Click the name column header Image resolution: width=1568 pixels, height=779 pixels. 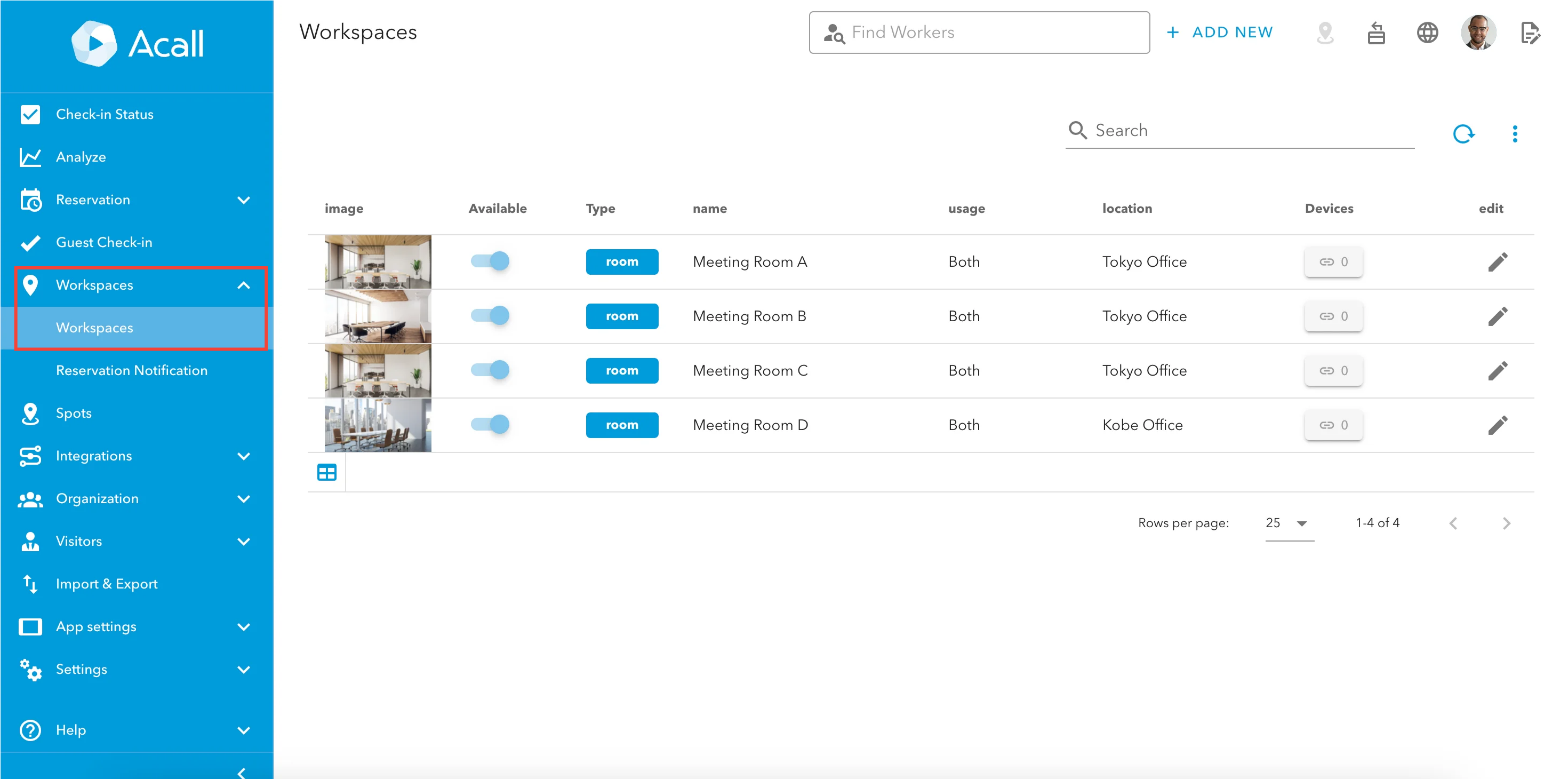click(x=709, y=208)
